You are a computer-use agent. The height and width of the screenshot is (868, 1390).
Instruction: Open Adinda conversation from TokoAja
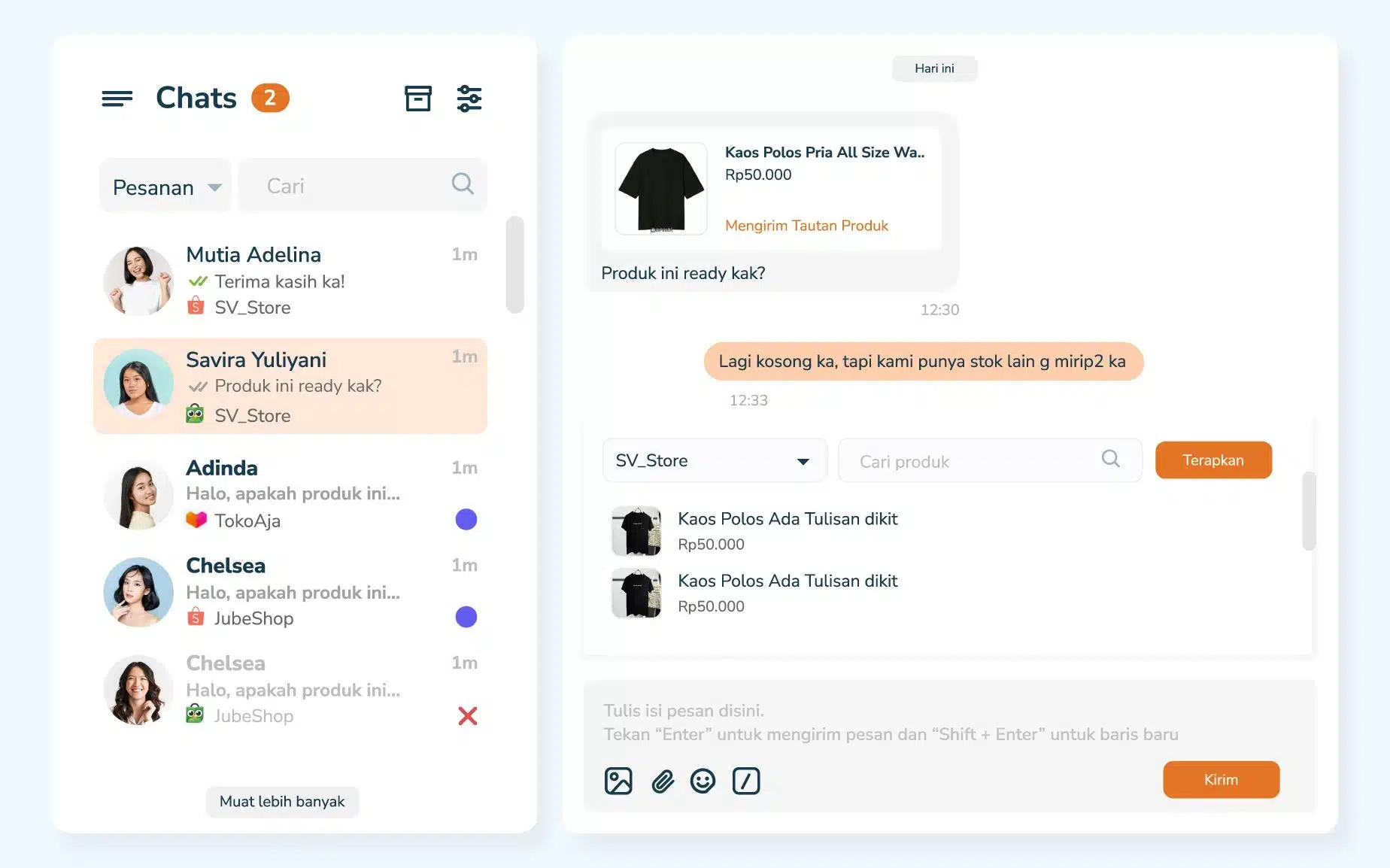tap(290, 494)
